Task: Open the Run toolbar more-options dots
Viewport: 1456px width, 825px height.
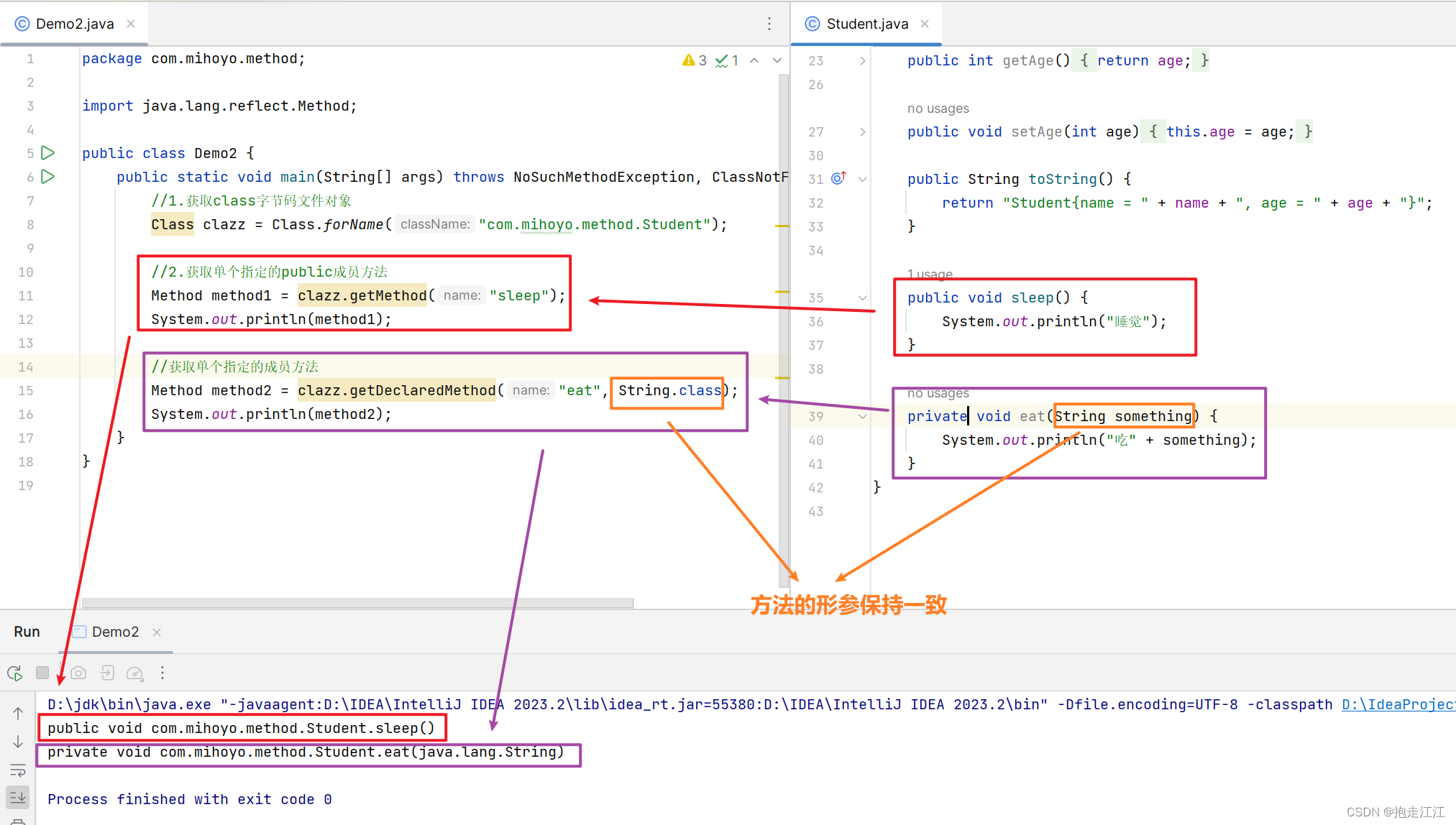Action: coord(162,673)
